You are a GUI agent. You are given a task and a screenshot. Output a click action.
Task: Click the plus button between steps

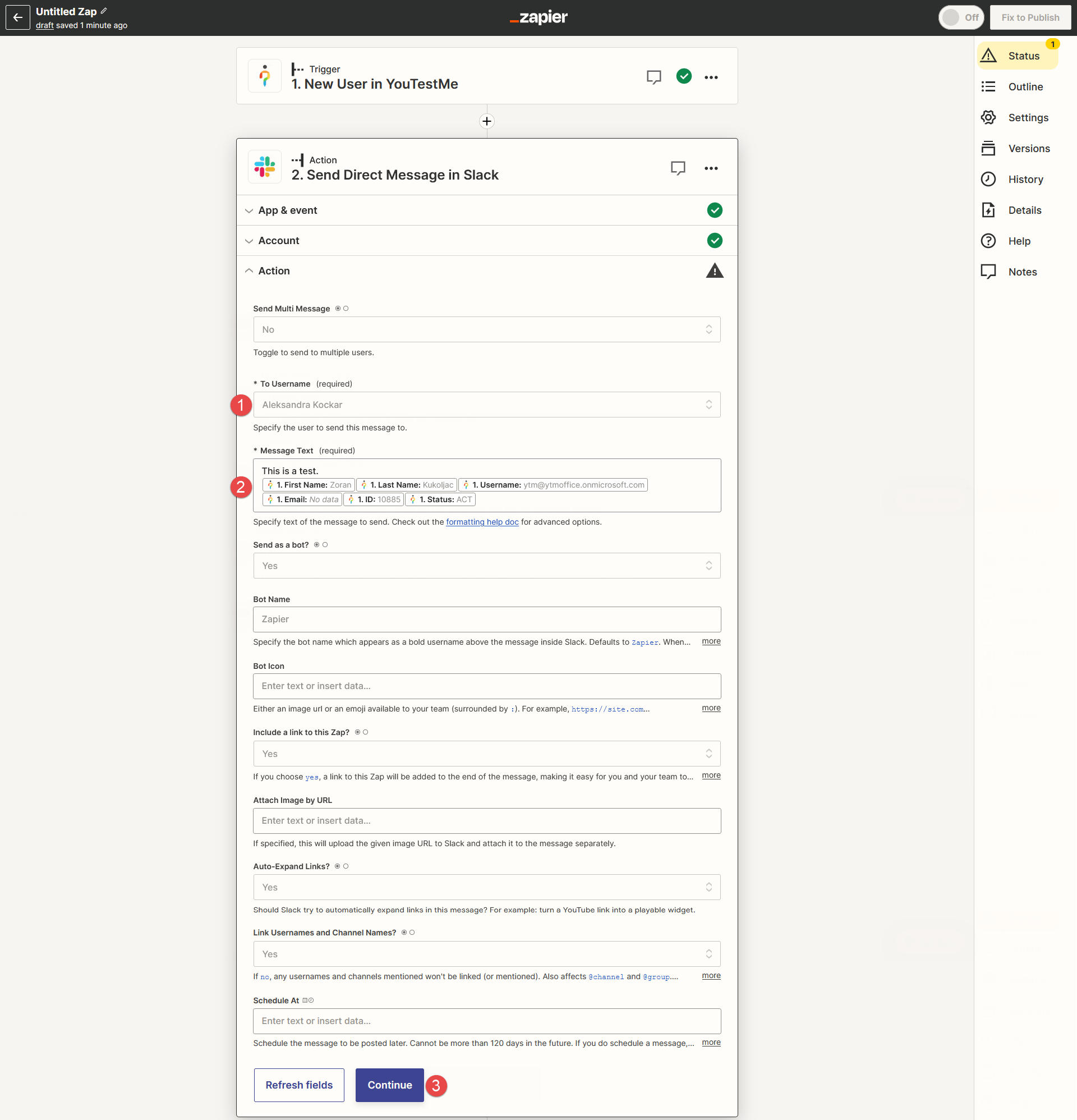pos(487,121)
